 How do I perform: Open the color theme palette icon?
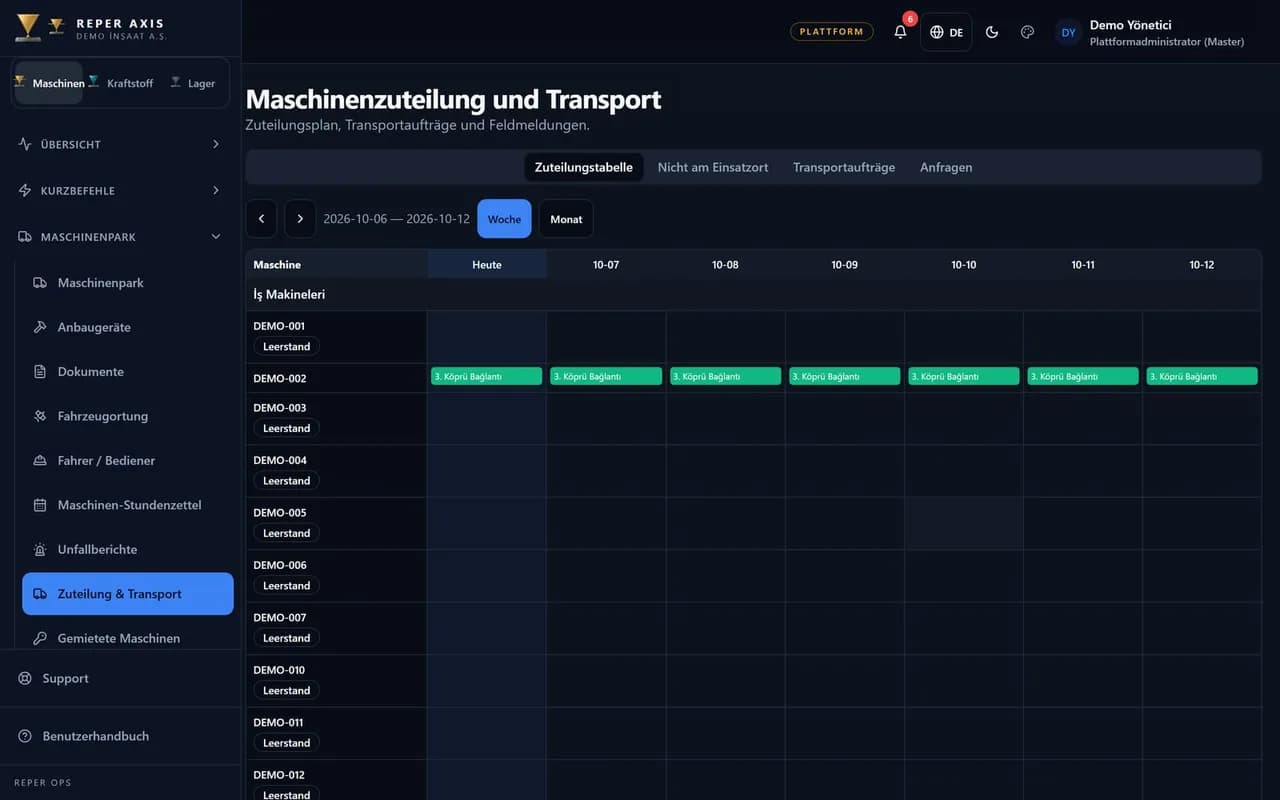point(1027,32)
